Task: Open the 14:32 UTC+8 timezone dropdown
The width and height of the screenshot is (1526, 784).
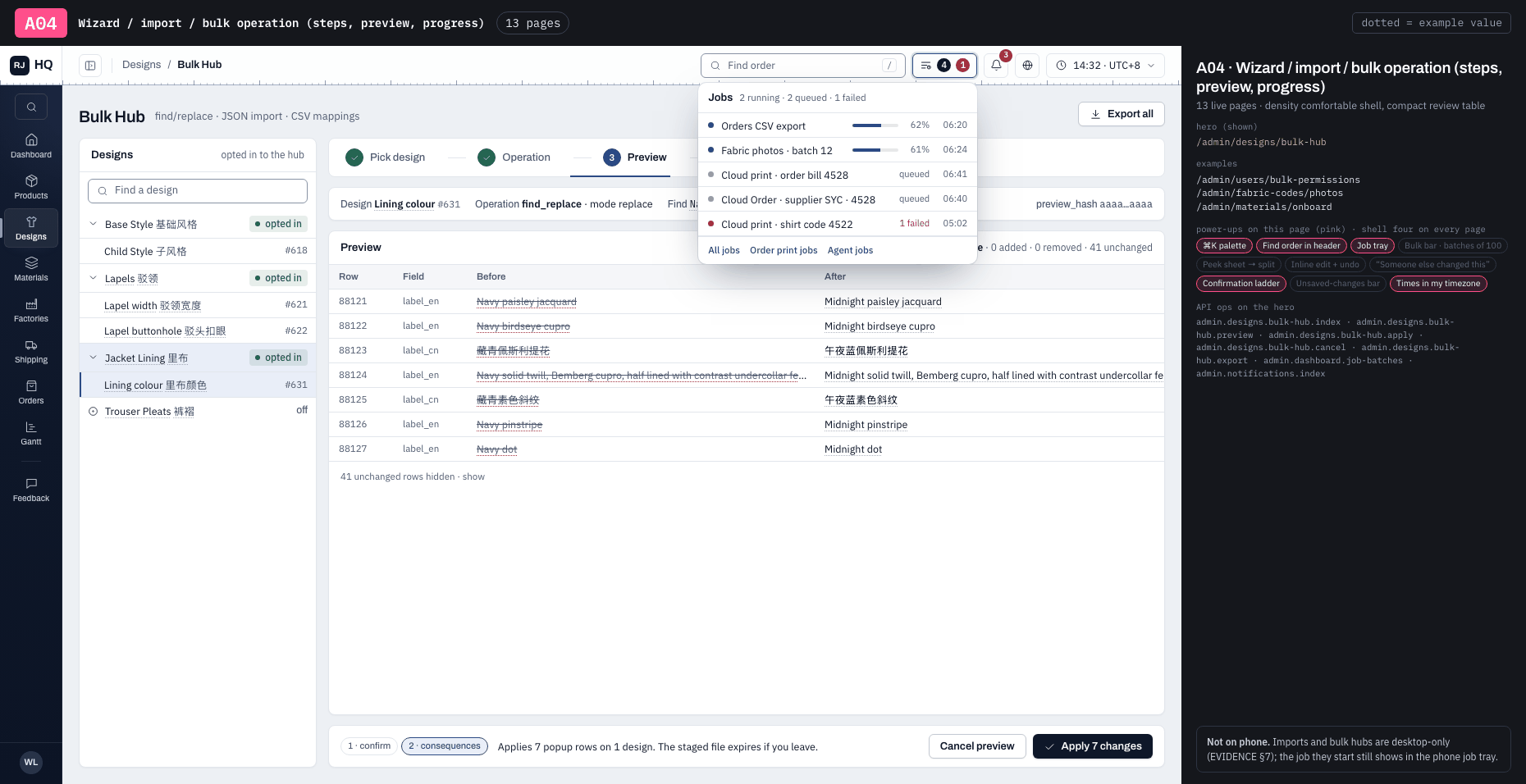Action: pos(1105,65)
